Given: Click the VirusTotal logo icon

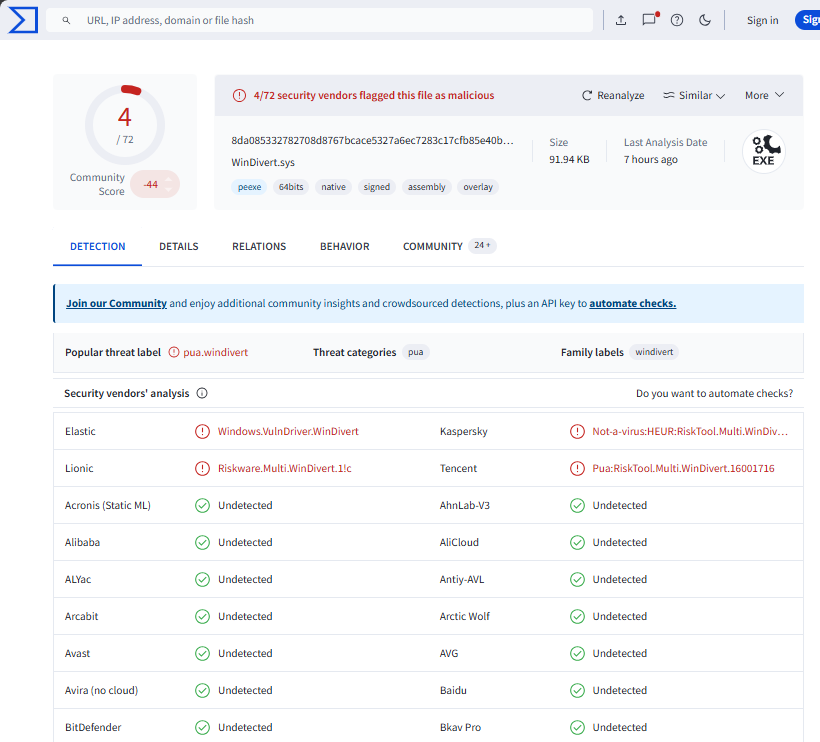Looking at the screenshot, I should 24,20.
